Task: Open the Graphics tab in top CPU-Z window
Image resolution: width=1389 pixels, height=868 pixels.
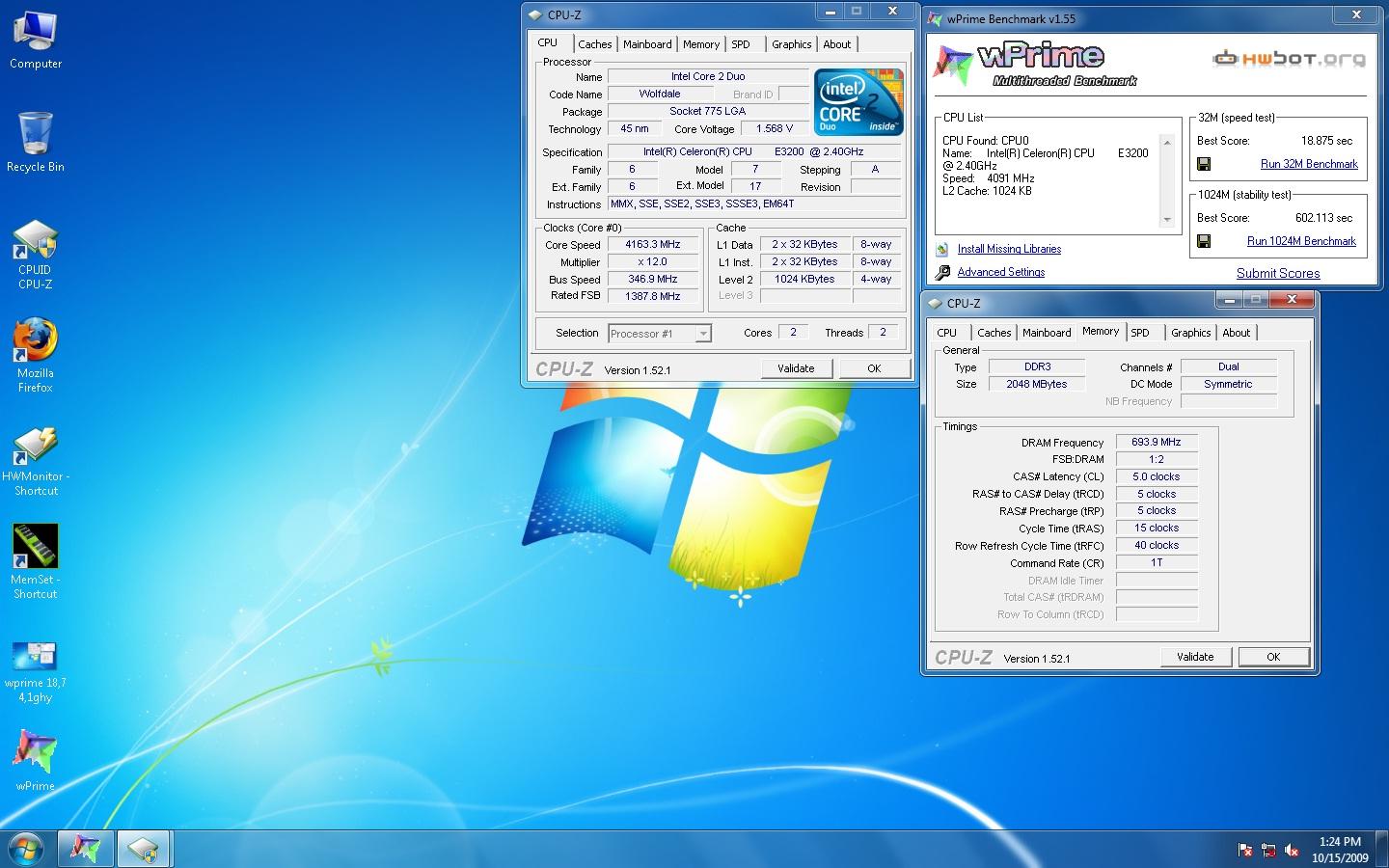Action: tap(792, 44)
